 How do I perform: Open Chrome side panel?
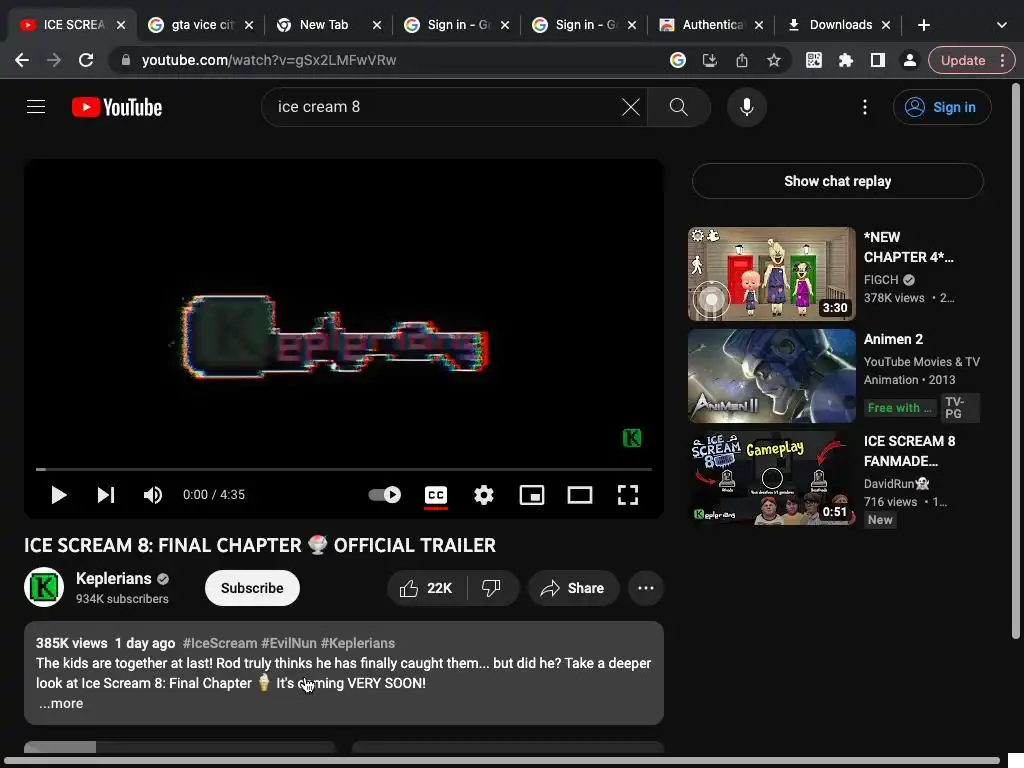click(x=878, y=60)
